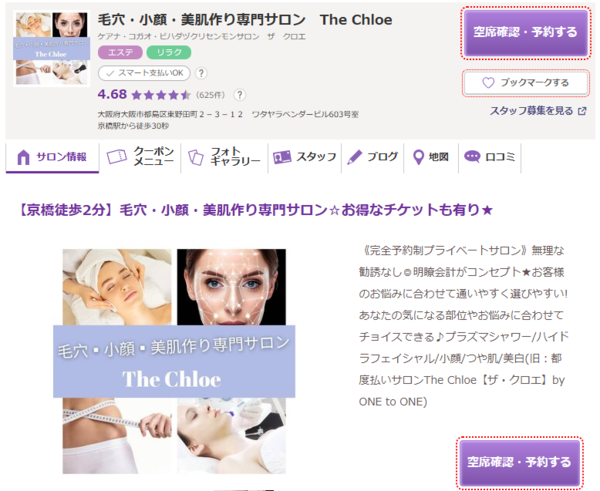Click the house icon on サロン情報 tab

(x=23, y=157)
